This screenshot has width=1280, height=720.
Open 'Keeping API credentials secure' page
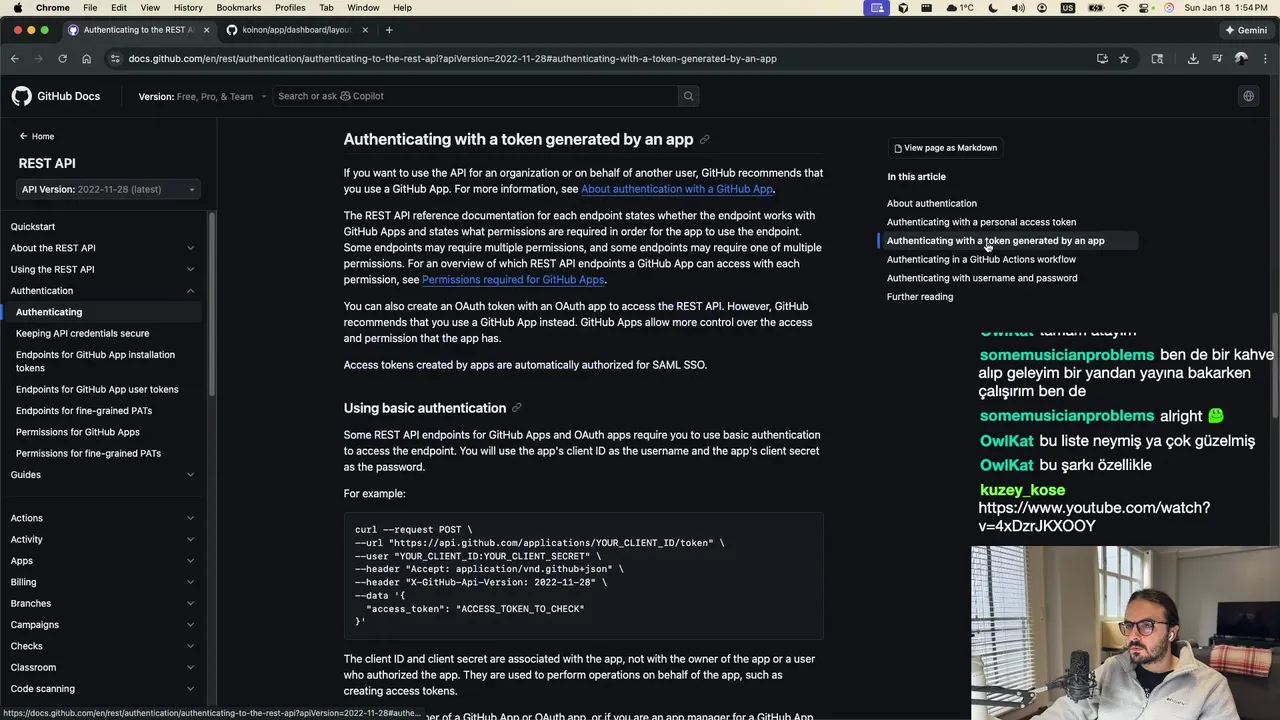click(82, 333)
